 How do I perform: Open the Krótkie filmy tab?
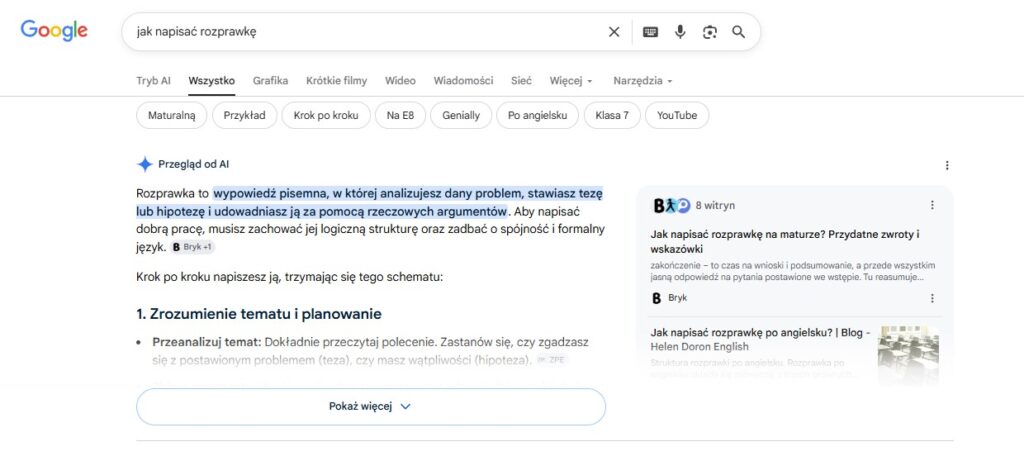(336, 81)
